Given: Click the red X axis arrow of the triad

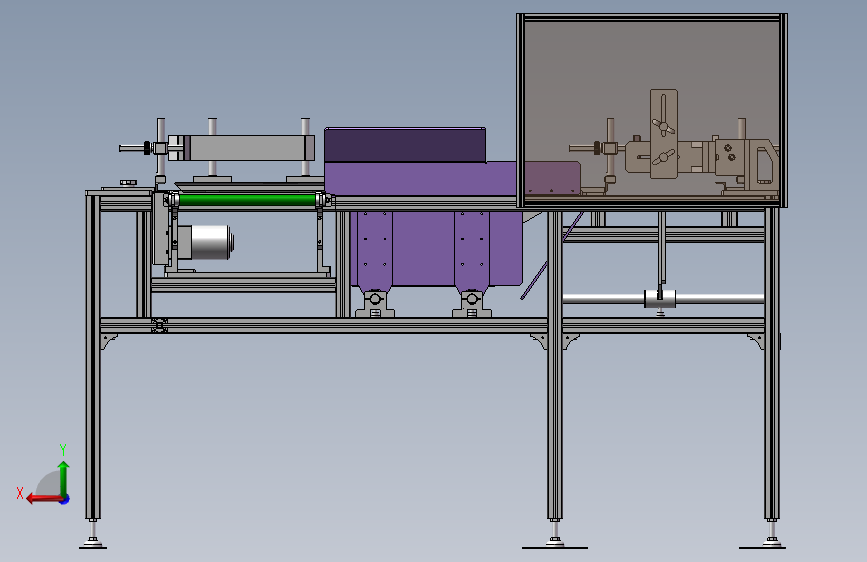Looking at the screenshot, I should click(x=43, y=499).
